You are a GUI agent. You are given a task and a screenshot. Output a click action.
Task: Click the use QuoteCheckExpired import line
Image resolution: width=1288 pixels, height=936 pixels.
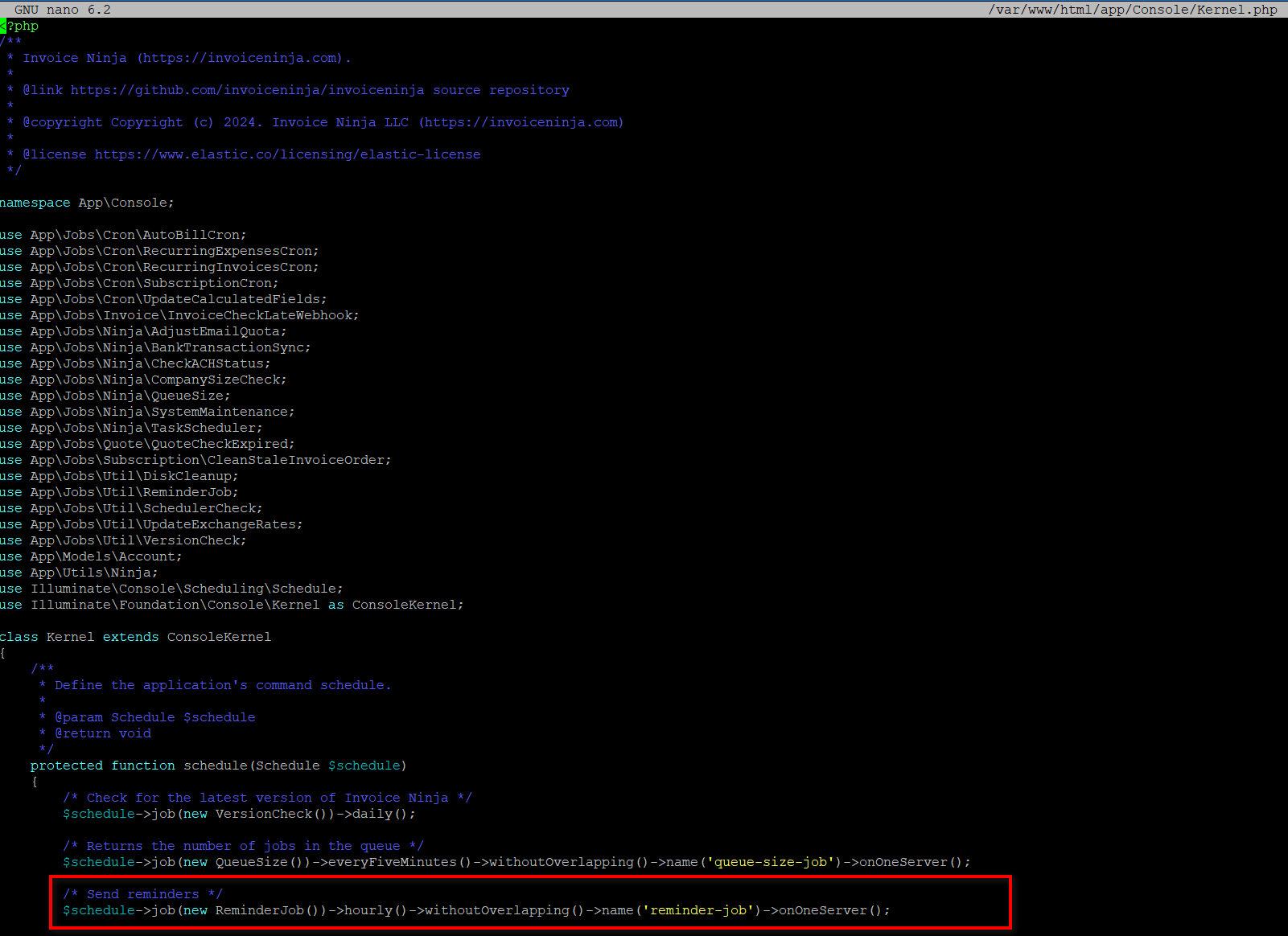point(147,444)
